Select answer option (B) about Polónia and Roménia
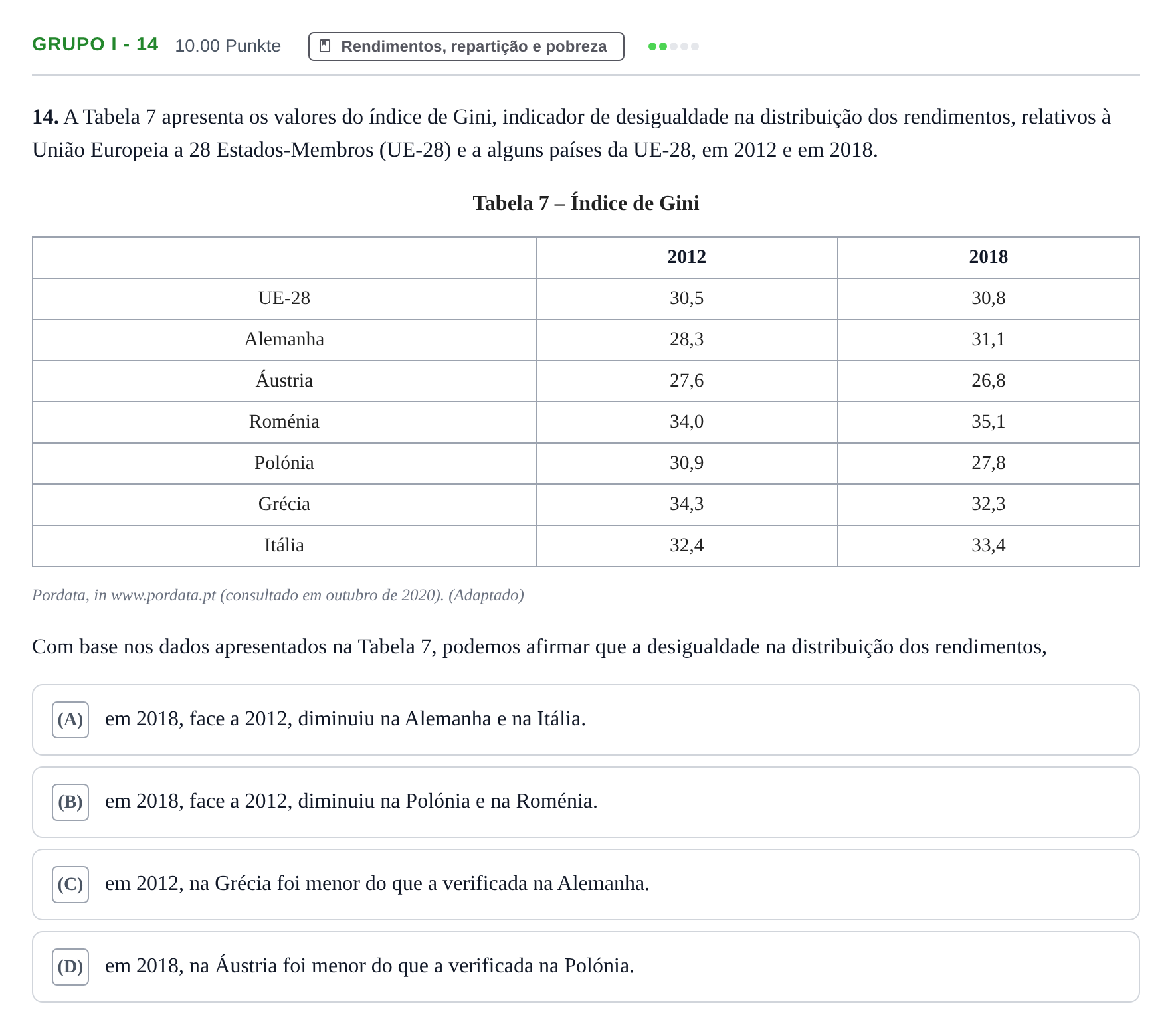1172x1036 pixels. tap(585, 802)
